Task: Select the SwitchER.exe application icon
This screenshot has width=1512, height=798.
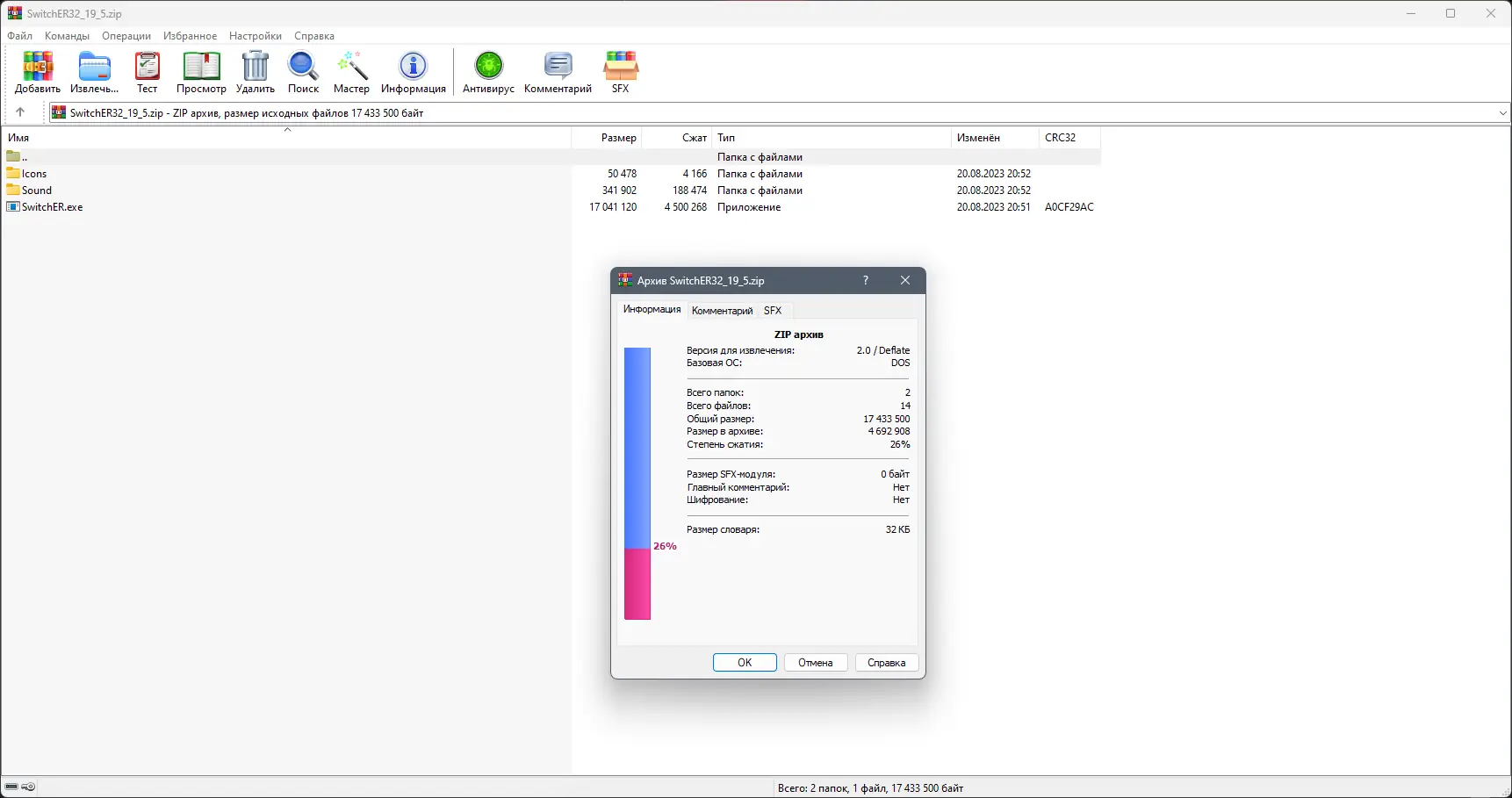Action: (x=13, y=207)
